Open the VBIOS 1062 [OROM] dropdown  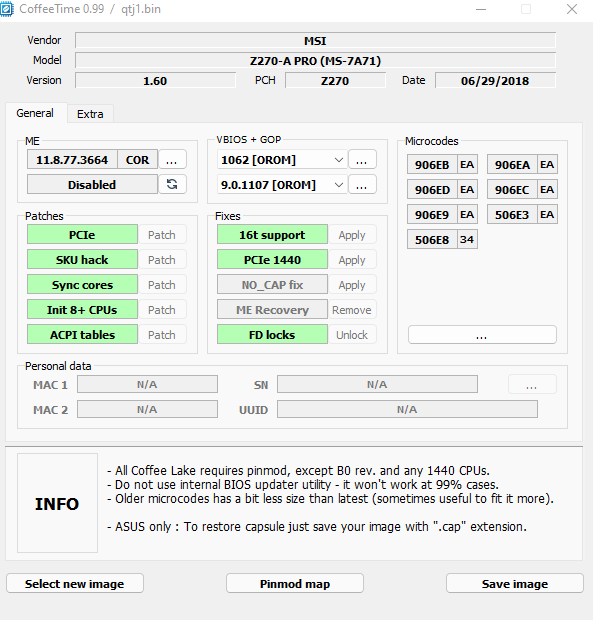282,160
